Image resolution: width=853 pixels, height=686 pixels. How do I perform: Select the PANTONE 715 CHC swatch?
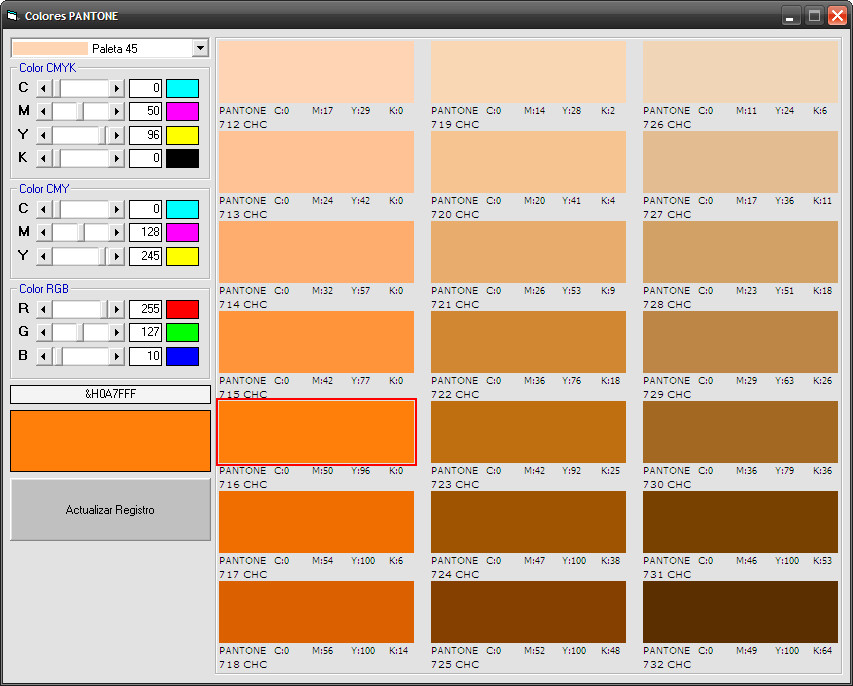pos(317,342)
